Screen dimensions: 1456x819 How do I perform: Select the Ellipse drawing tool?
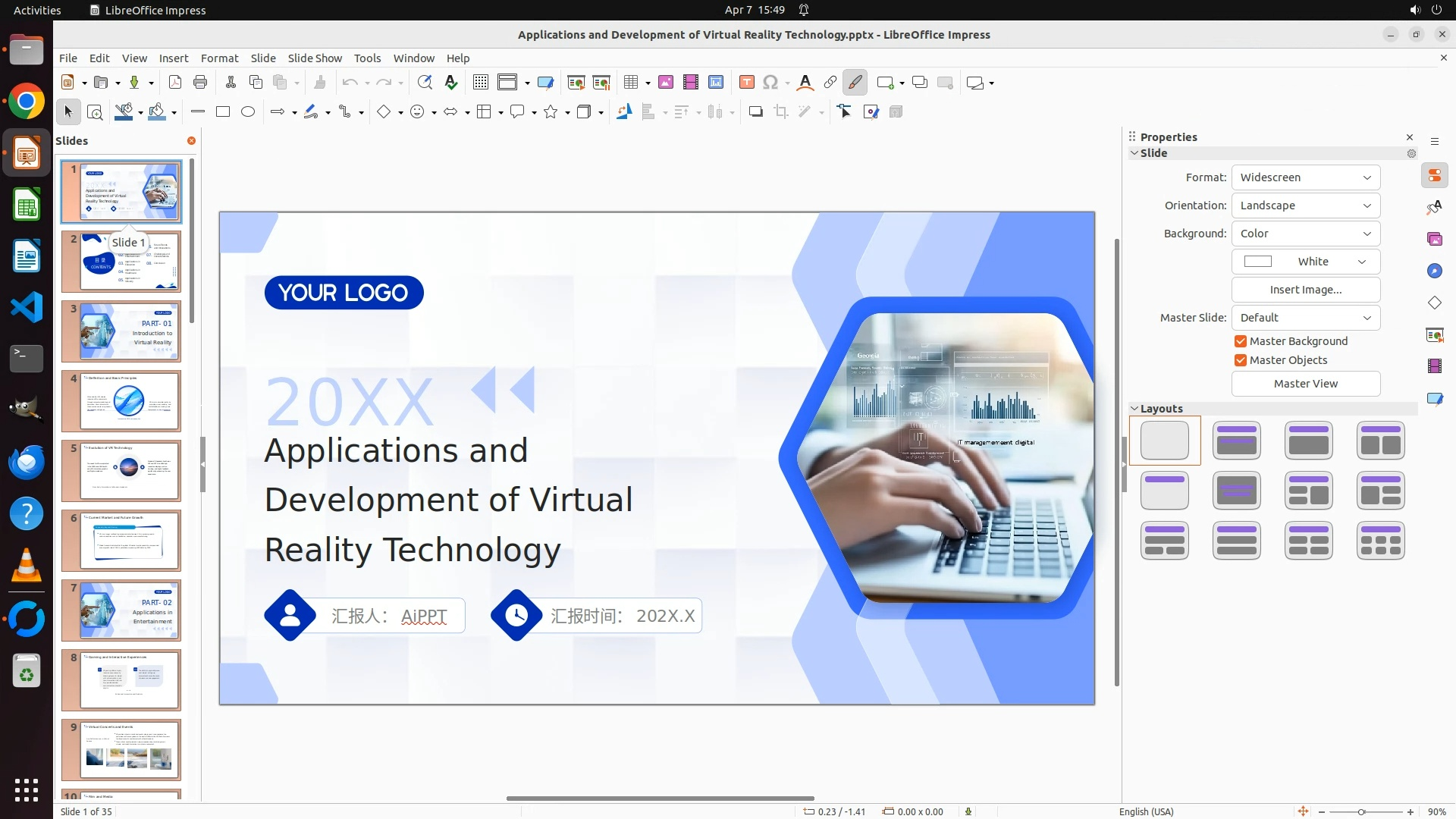click(248, 111)
